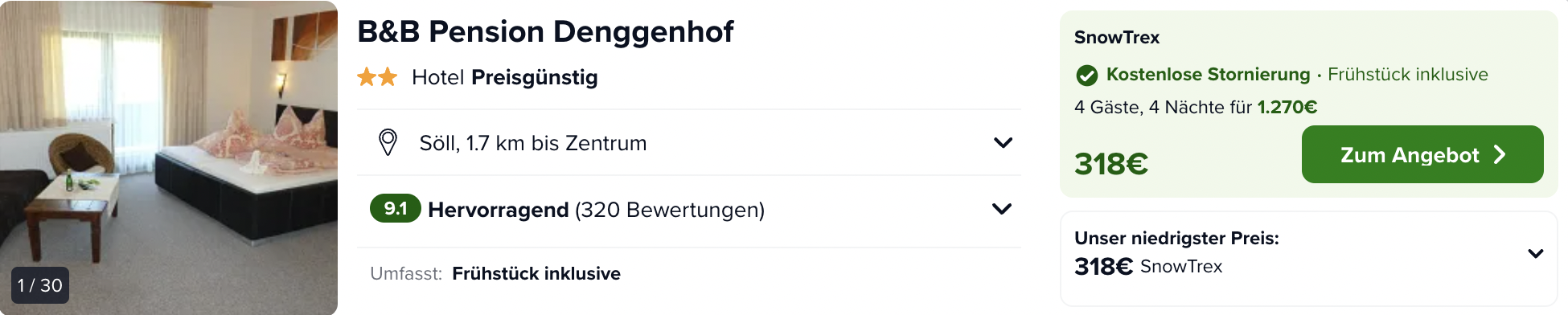Expand the Hervorragend reviews chevron
This screenshot has height=315, width=1568.
click(1002, 209)
